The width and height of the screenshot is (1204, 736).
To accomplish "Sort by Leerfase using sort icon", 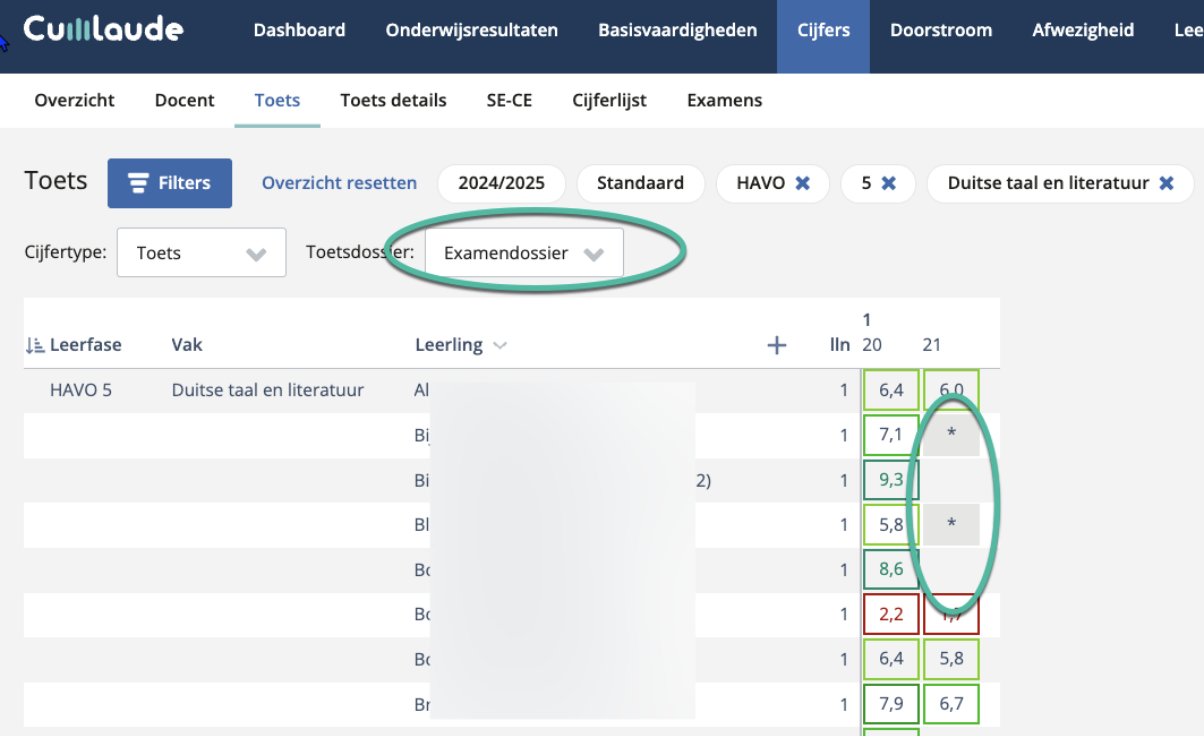I will pos(35,345).
